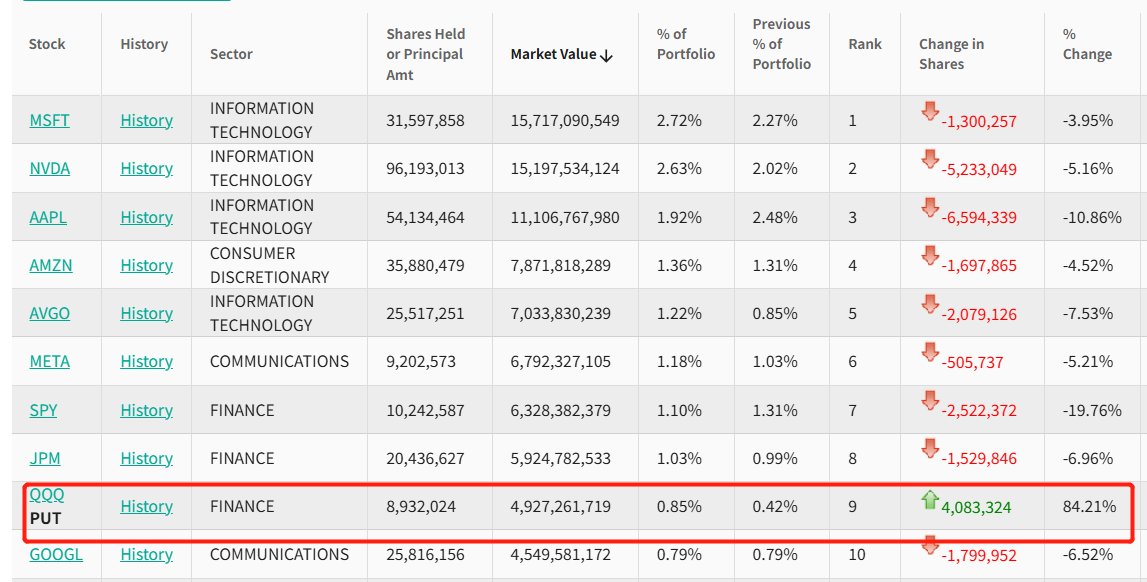Image resolution: width=1147 pixels, height=582 pixels.
Task: Click the red decrease arrow in AVGO row
Action: [930, 305]
